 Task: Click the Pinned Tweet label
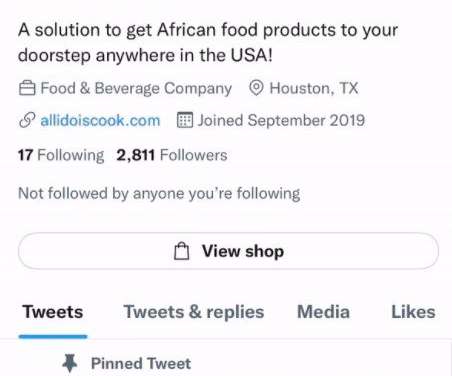(x=141, y=363)
